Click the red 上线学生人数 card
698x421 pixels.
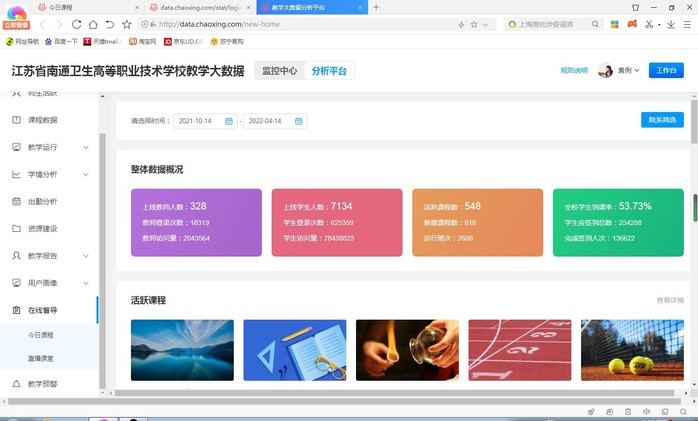337,223
